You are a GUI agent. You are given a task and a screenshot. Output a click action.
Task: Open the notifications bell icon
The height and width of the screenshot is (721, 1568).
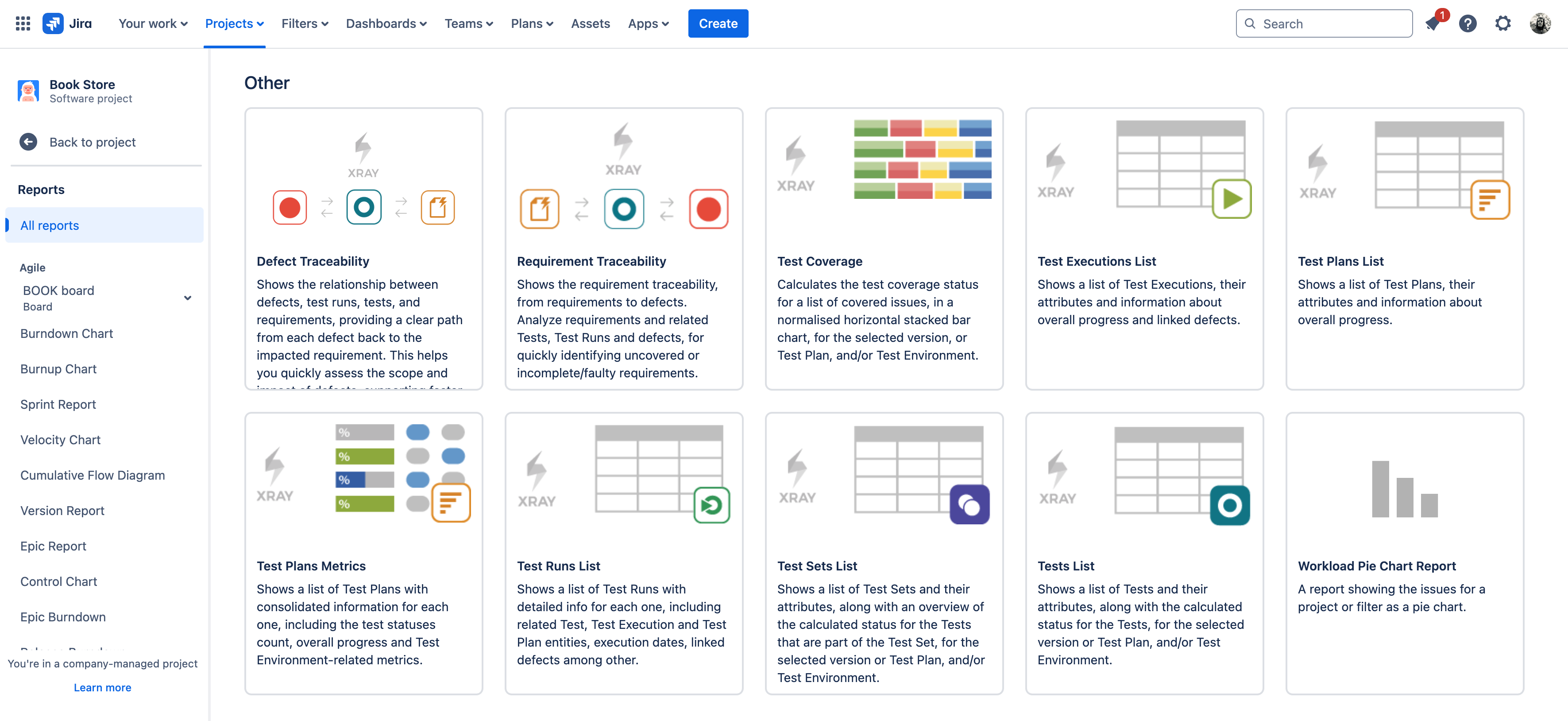click(1433, 24)
